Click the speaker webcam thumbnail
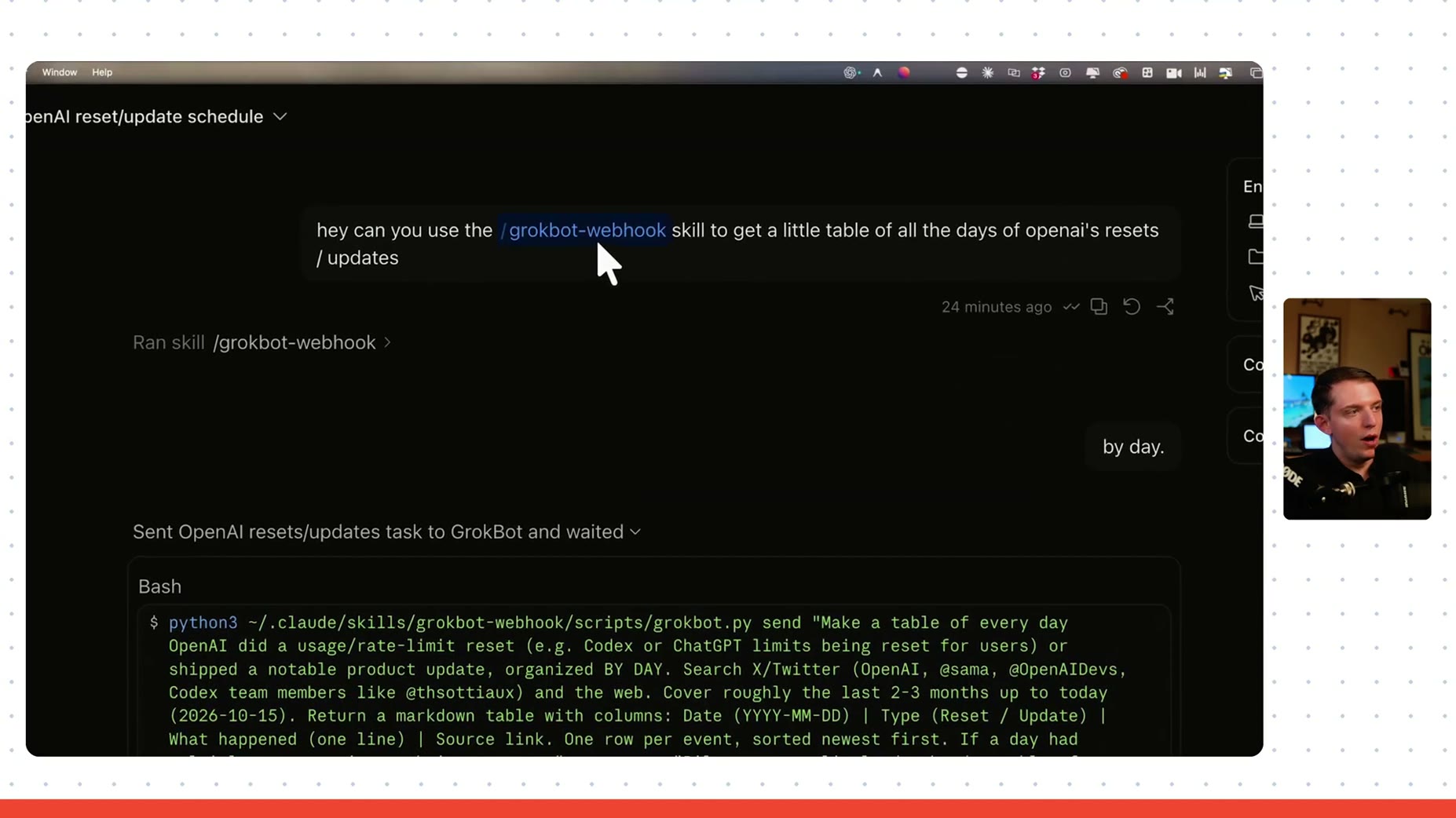This screenshot has width=1456, height=818. coord(1357,409)
